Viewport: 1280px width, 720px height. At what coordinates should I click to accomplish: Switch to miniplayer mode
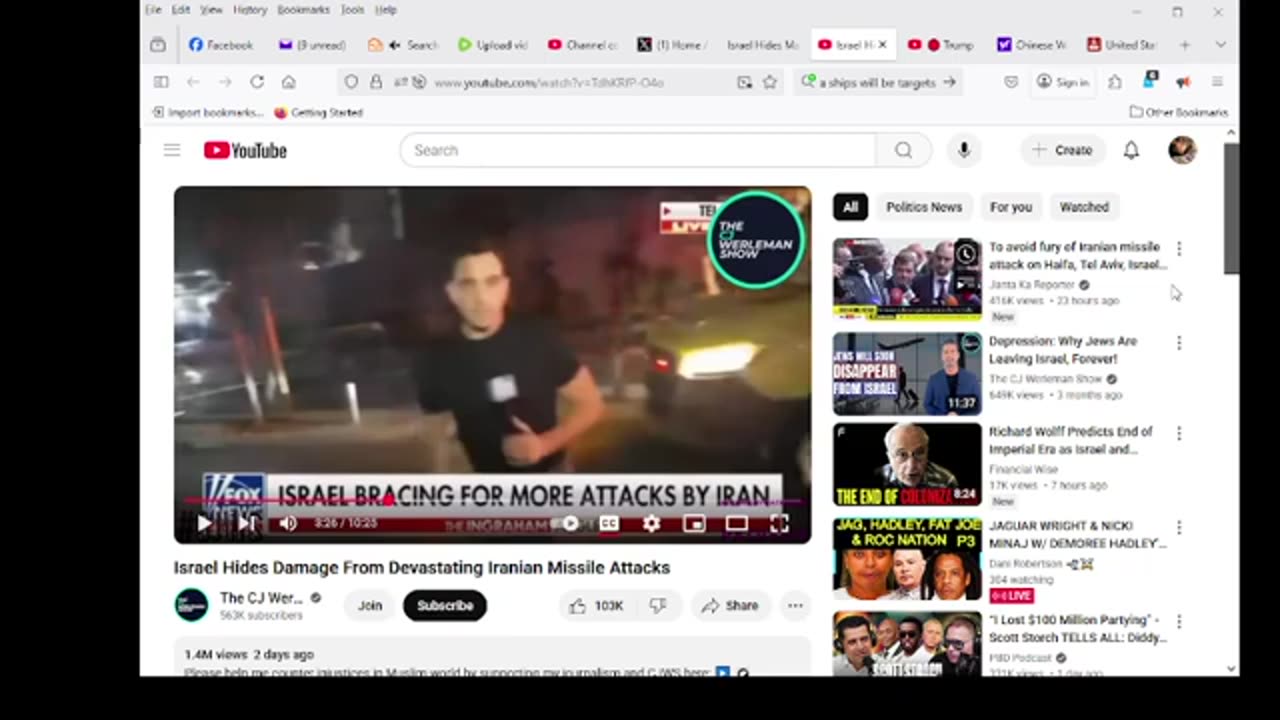click(694, 523)
